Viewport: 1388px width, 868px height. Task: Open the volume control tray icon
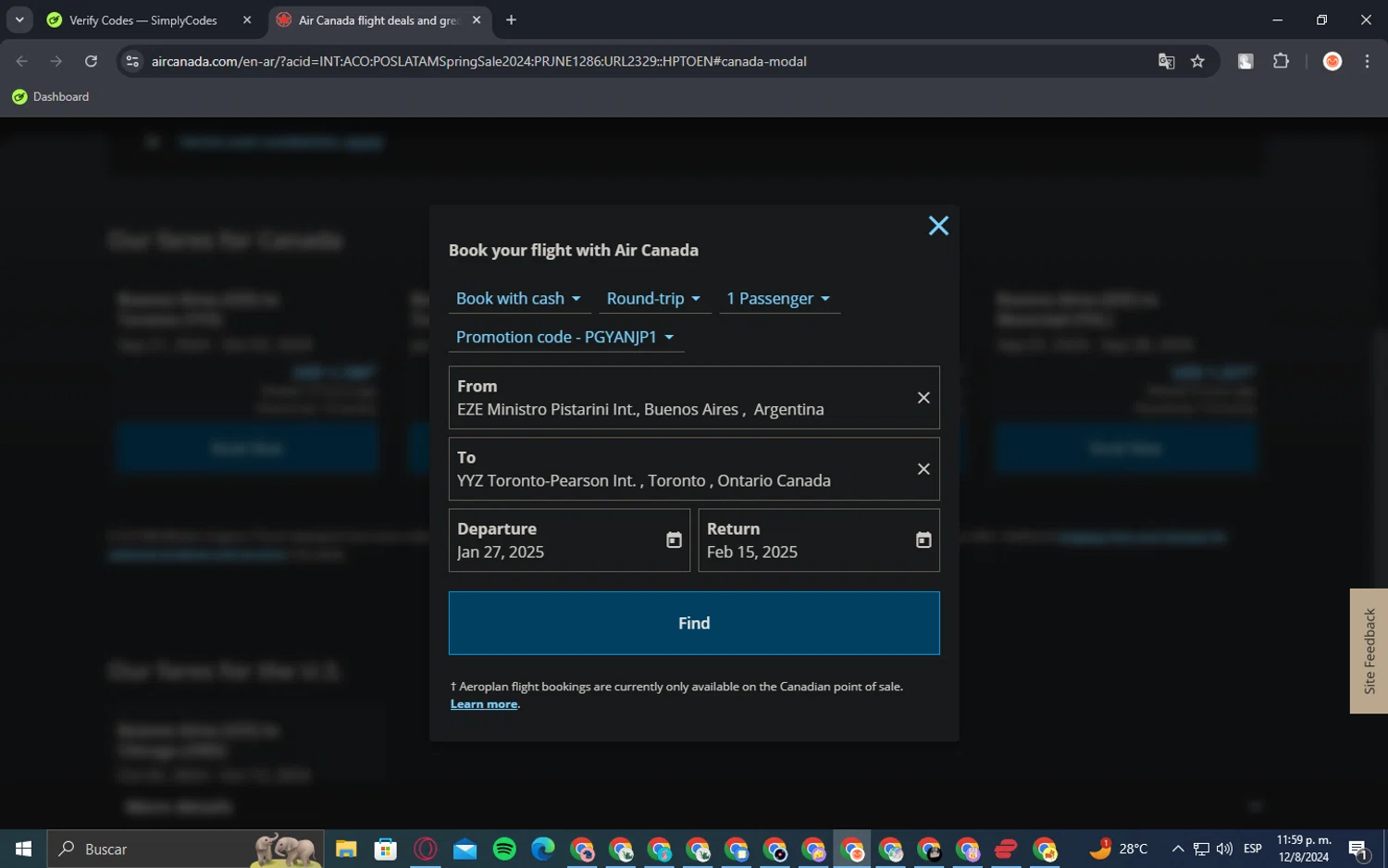coord(1224,849)
